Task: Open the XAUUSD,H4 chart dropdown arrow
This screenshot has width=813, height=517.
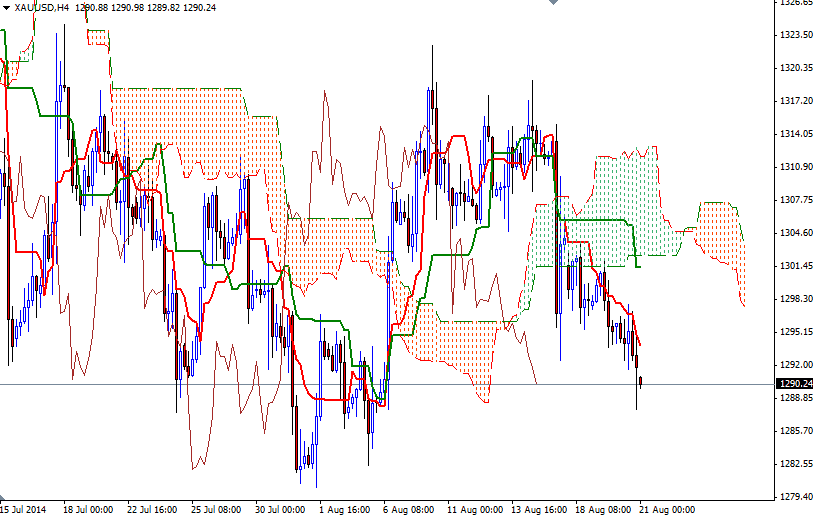Action: [6, 8]
